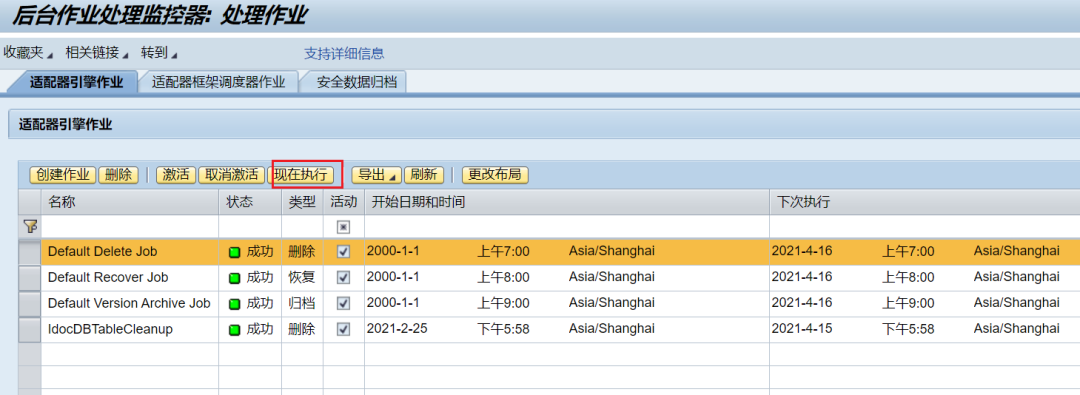Click the '归档' type cell
The width and height of the screenshot is (1080, 395).
(x=302, y=303)
